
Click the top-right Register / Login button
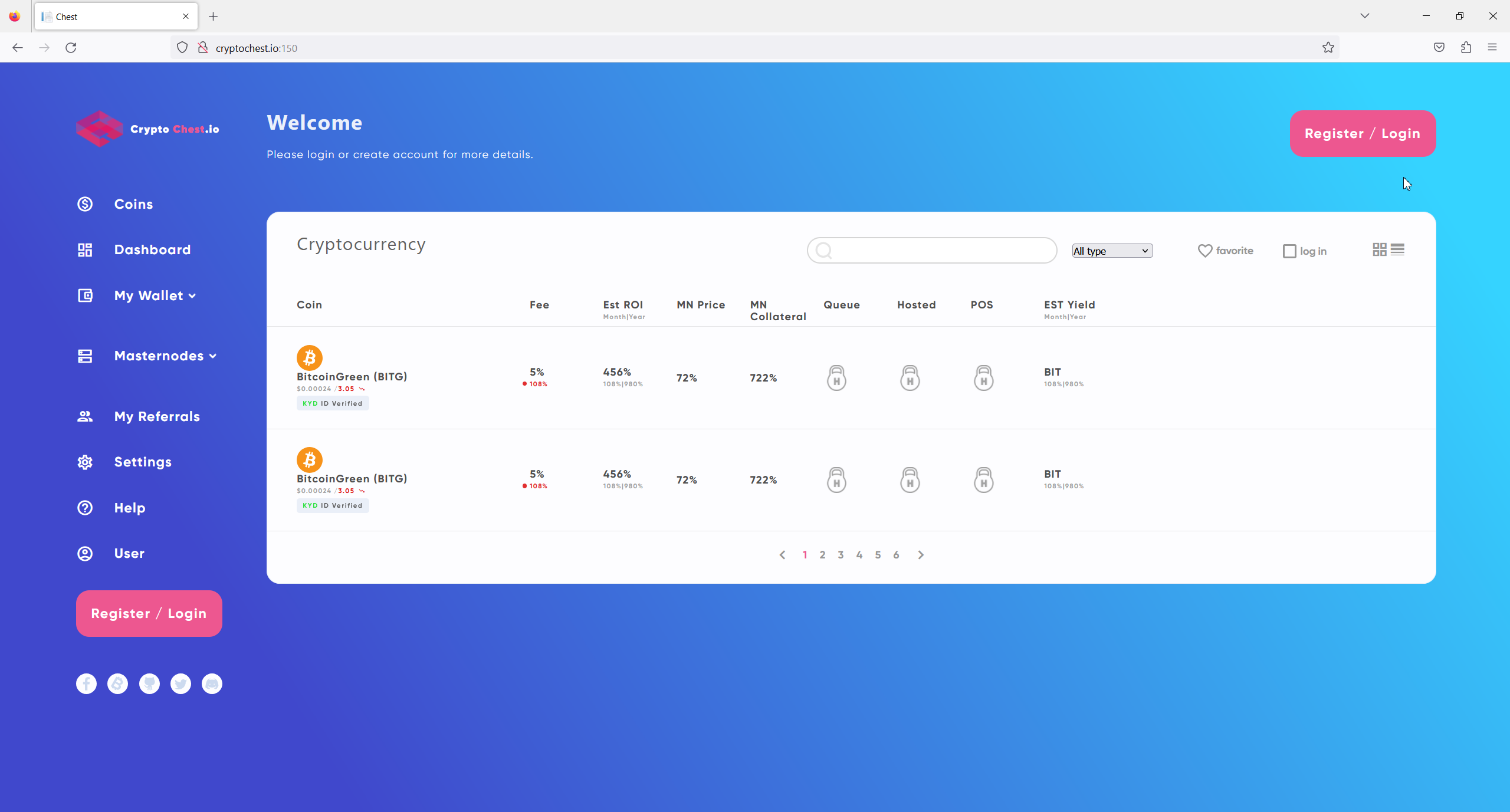[x=1363, y=133]
